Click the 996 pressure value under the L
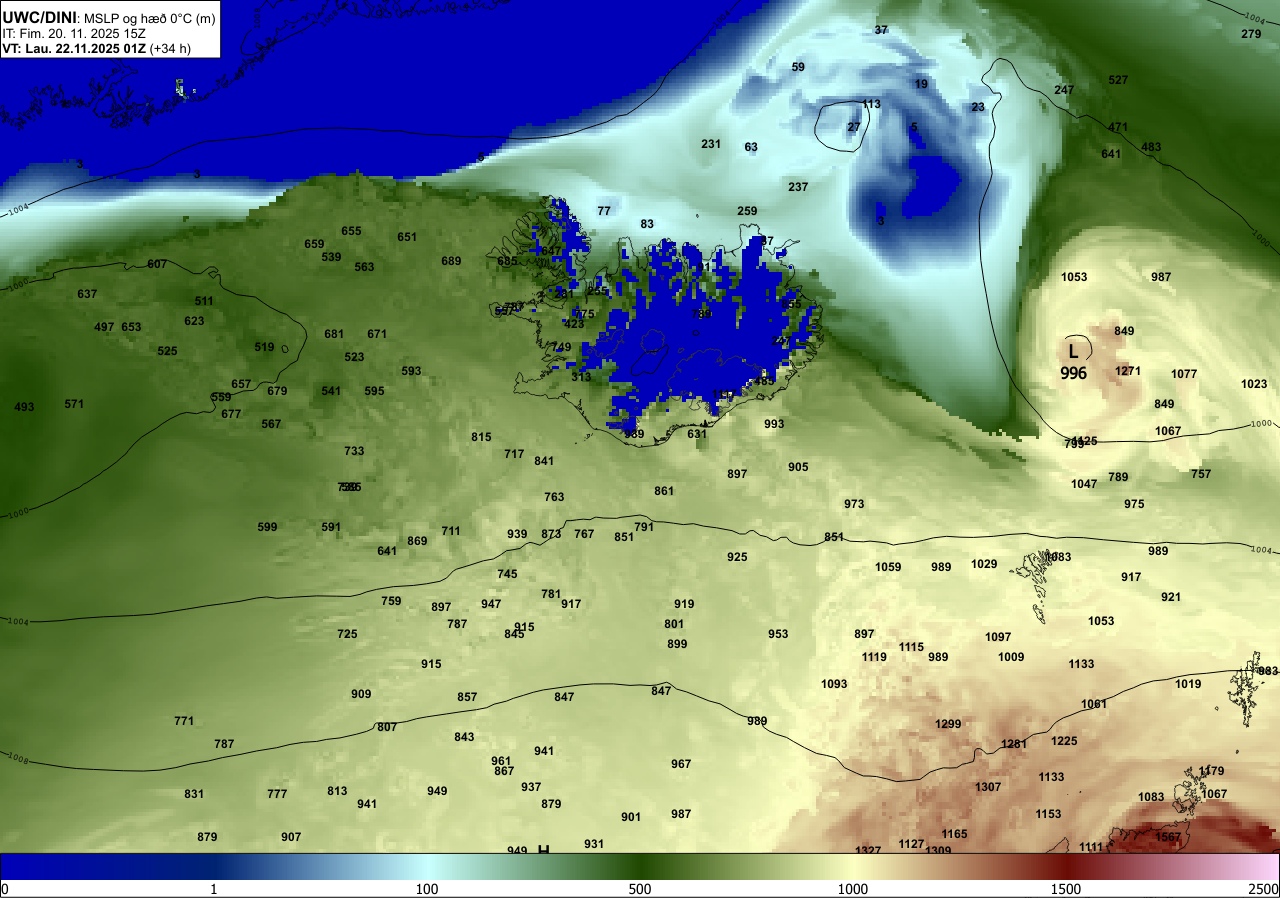This screenshot has height=898, width=1280. coord(1073,372)
